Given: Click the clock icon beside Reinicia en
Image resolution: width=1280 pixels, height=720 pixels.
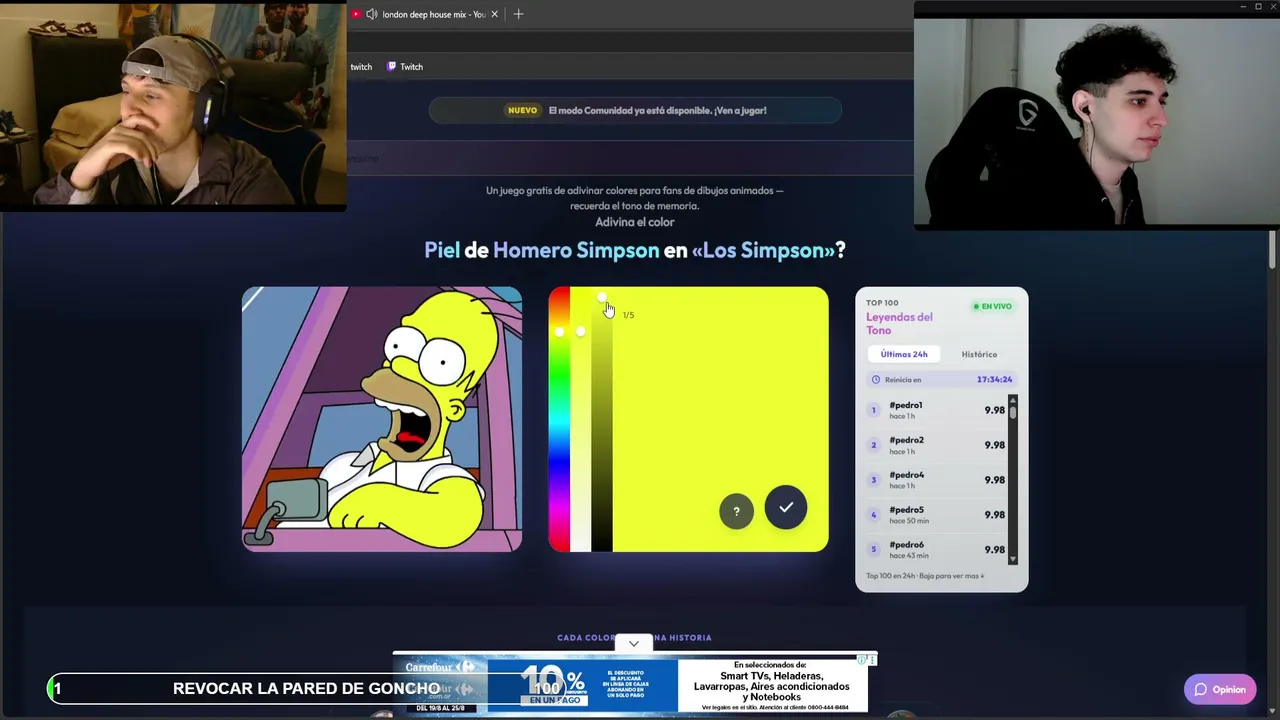Looking at the screenshot, I should pyautogui.click(x=876, y=380).
